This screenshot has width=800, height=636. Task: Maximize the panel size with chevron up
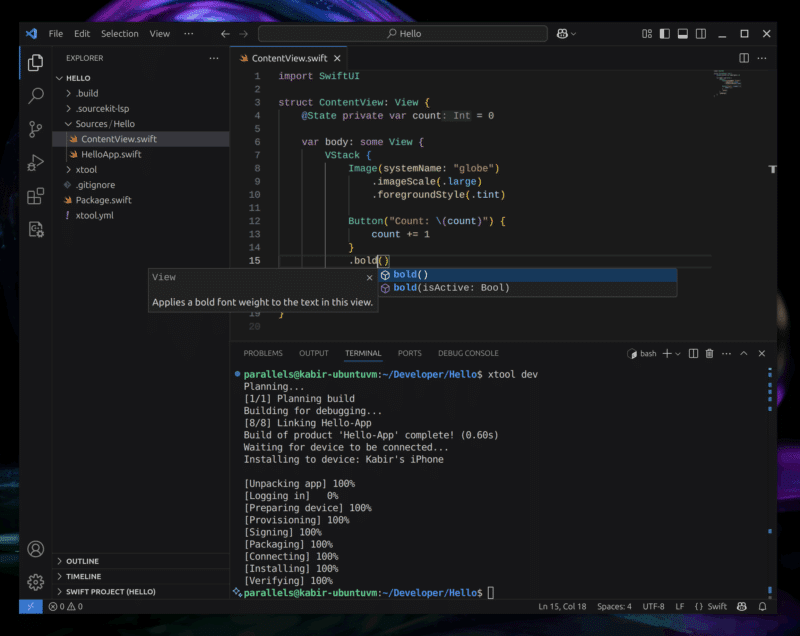[744, 353]
